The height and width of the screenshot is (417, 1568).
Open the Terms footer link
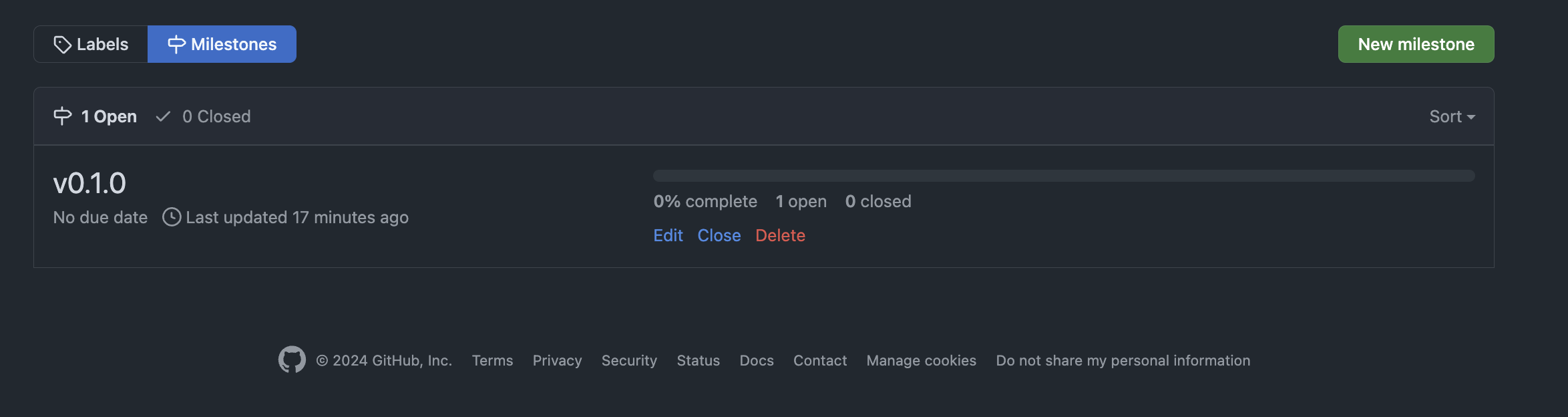(492, 360)
